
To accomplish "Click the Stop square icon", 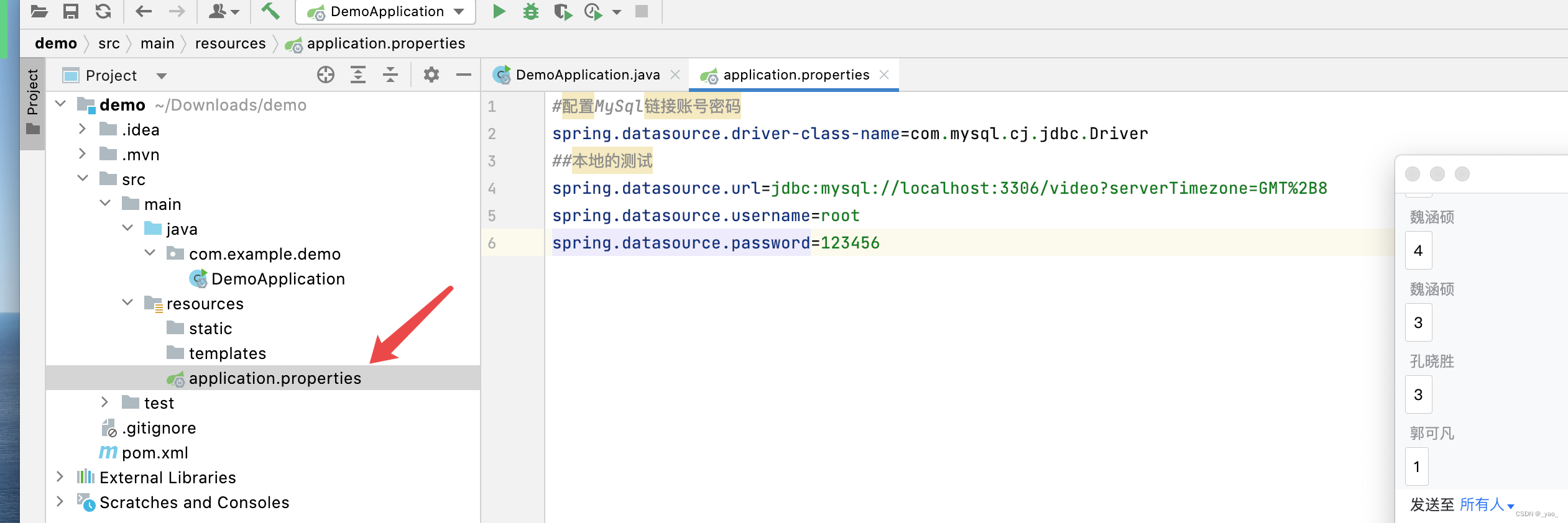I will pyautogui.click(x=642, y=11).
